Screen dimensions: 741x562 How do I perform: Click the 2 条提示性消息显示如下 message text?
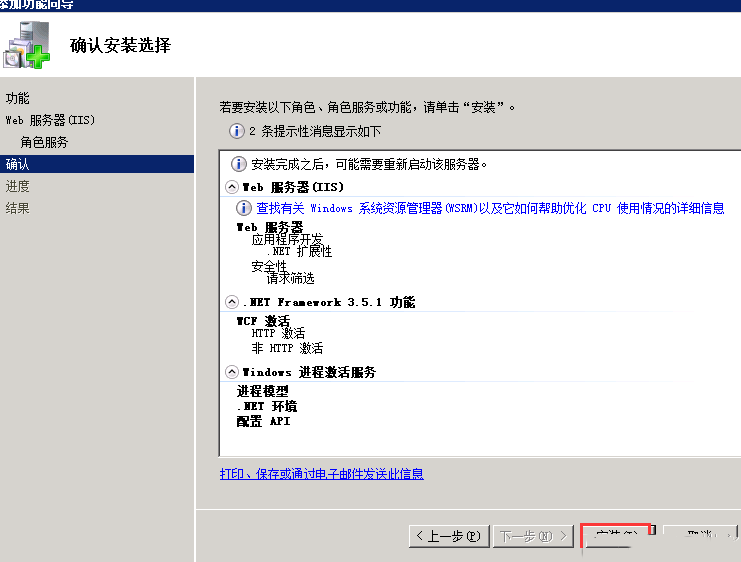click(315, 131)
